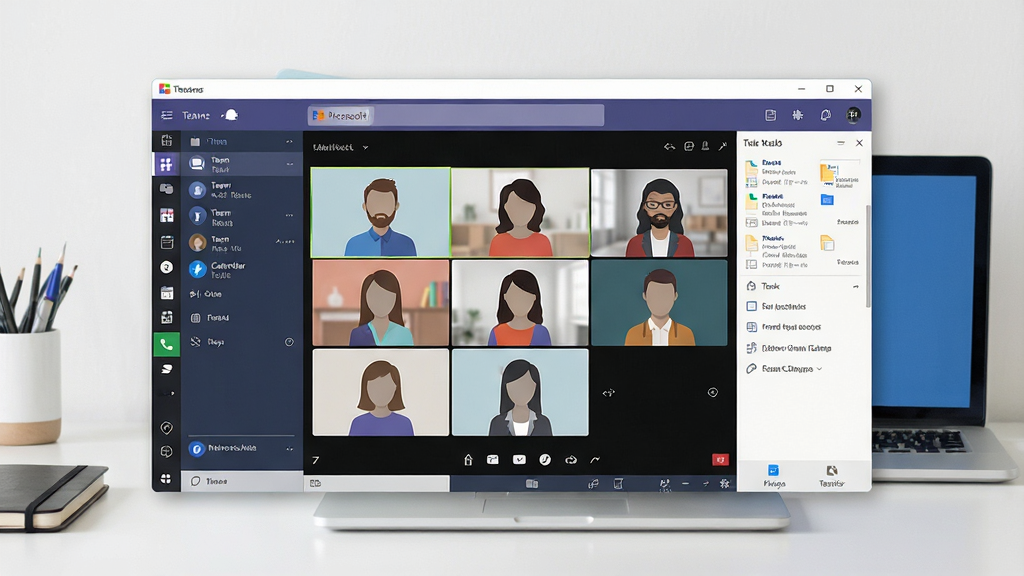Open the bottom account row with blue avatar

click(242, 449)
